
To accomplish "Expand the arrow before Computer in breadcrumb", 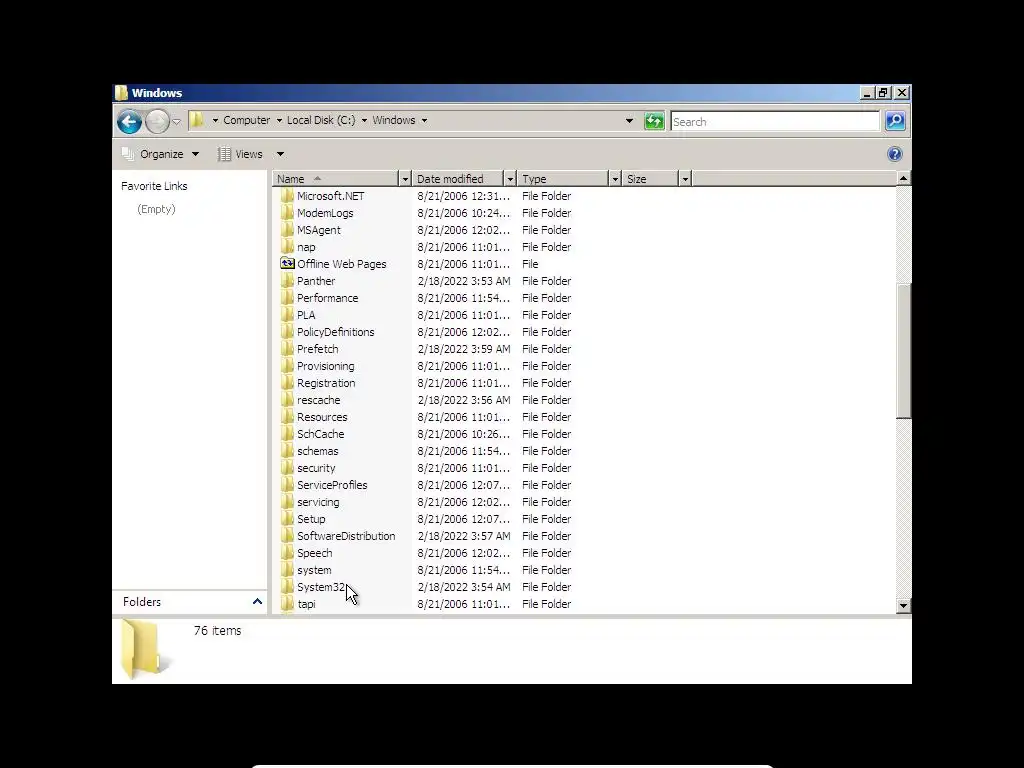I will click(x=215, y=120).
